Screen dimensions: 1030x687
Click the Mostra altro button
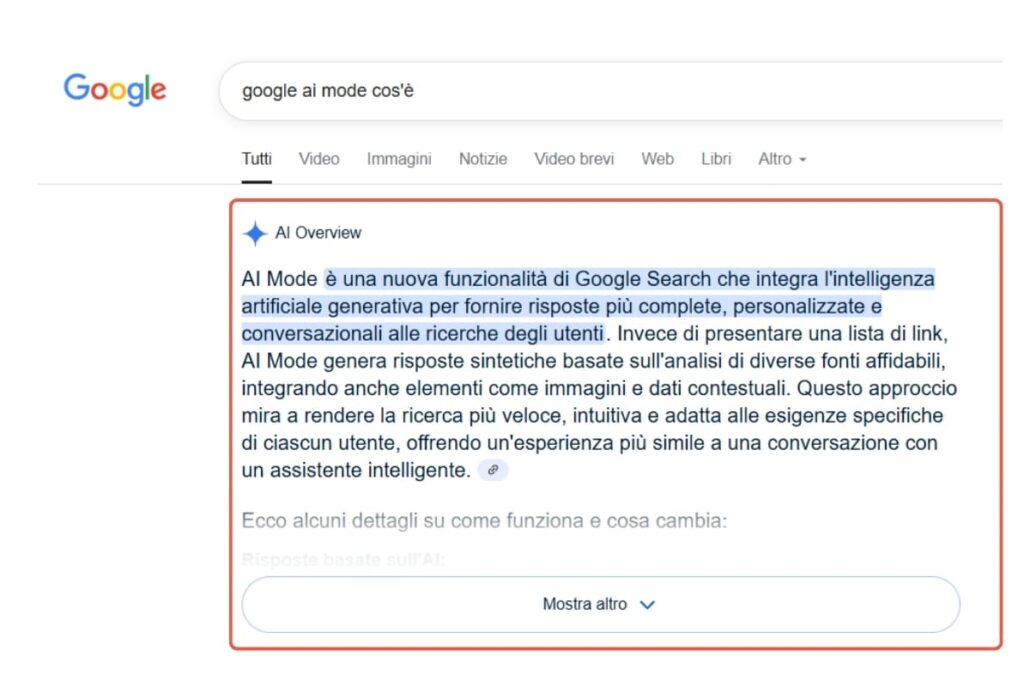[x=600, y=604]
